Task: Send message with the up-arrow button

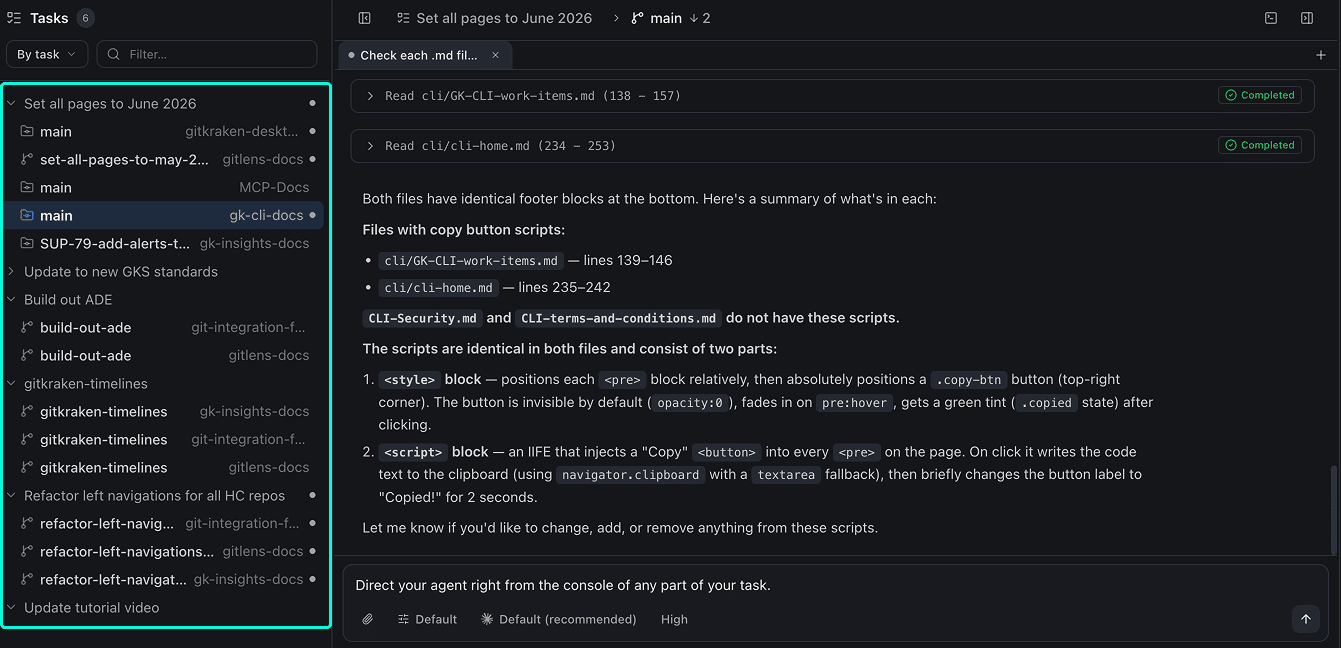Action: (1305, 619)
